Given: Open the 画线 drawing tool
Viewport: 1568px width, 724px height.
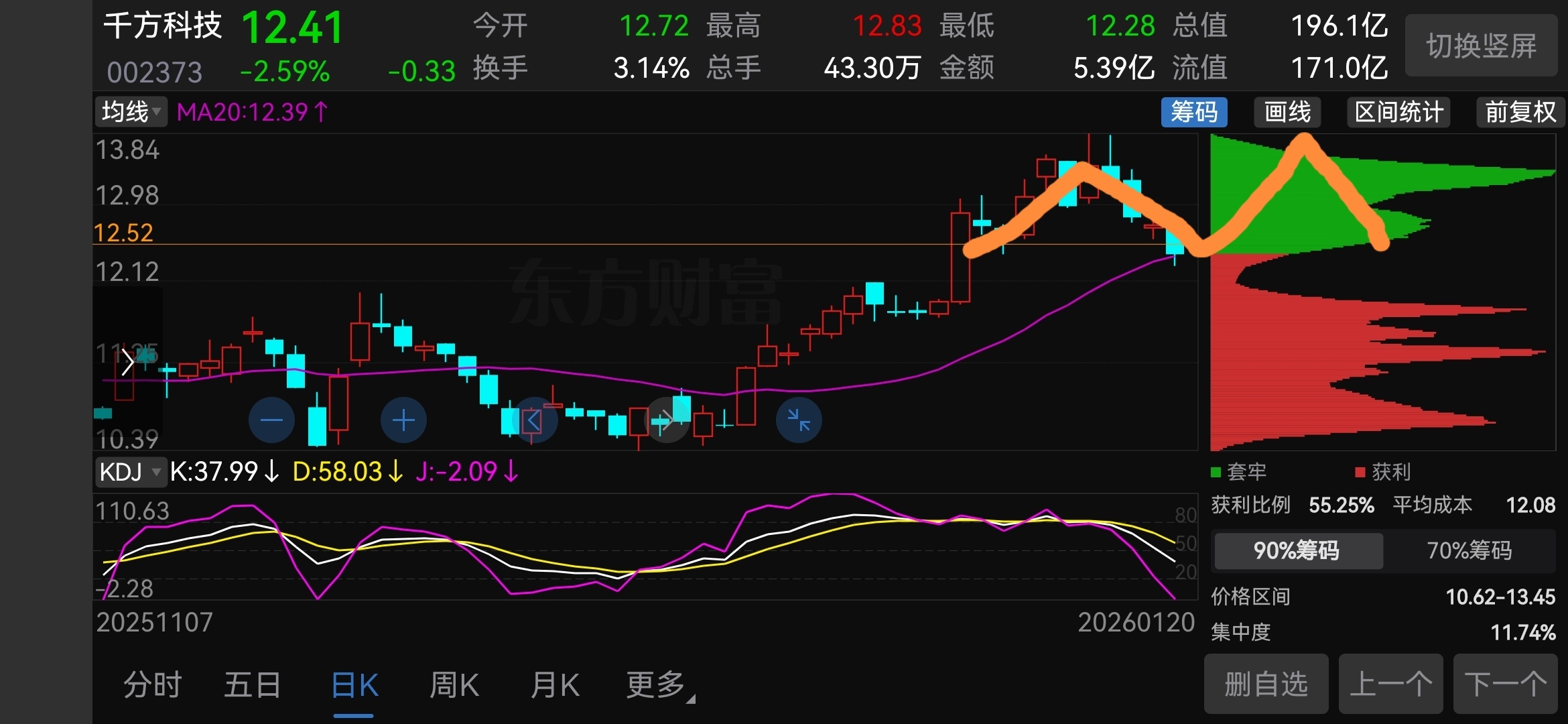Looking at the screenshot, I should coord(1287,112).
